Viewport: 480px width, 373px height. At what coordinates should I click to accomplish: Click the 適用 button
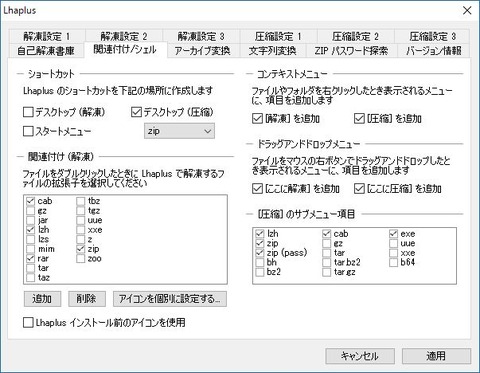pyautogui.click(x=436, y=356)
